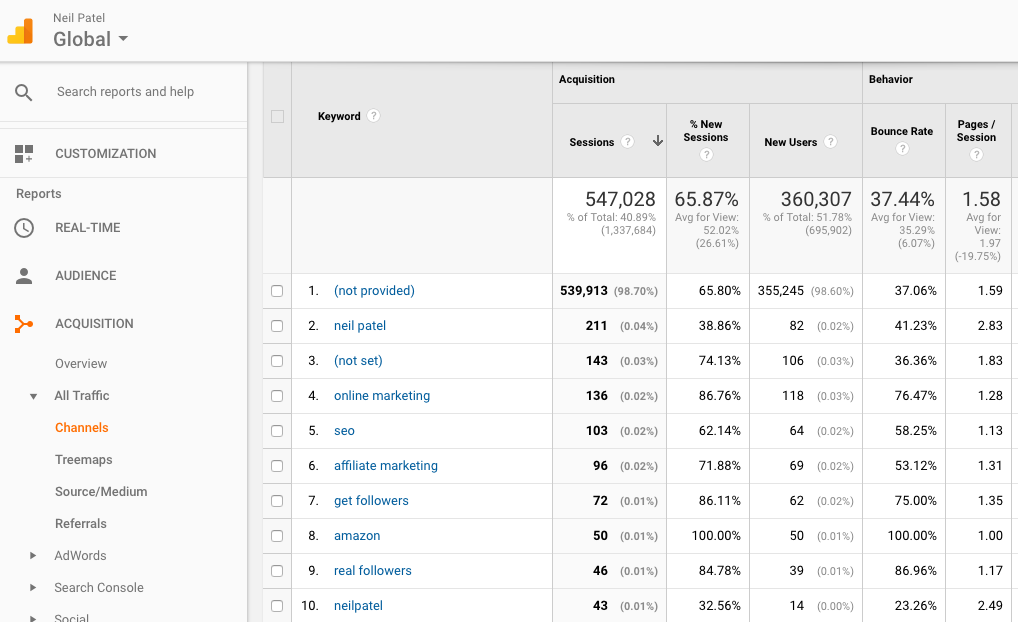The width and height of the screenshot is (1018, 622).
Task: Select the Audience person icon
Action: tap(23, 275)
